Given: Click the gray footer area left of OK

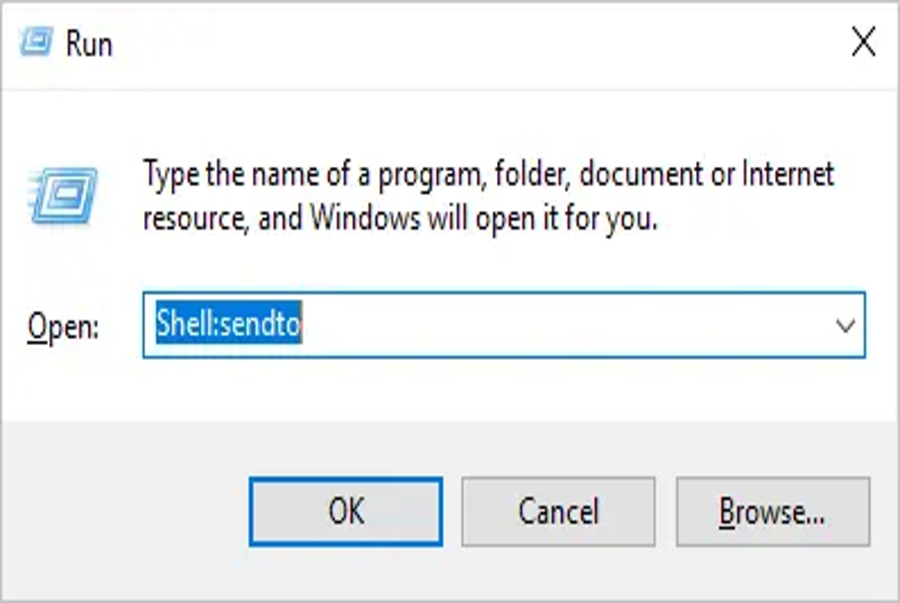Looking at the screenshot, I should [123, 511].
